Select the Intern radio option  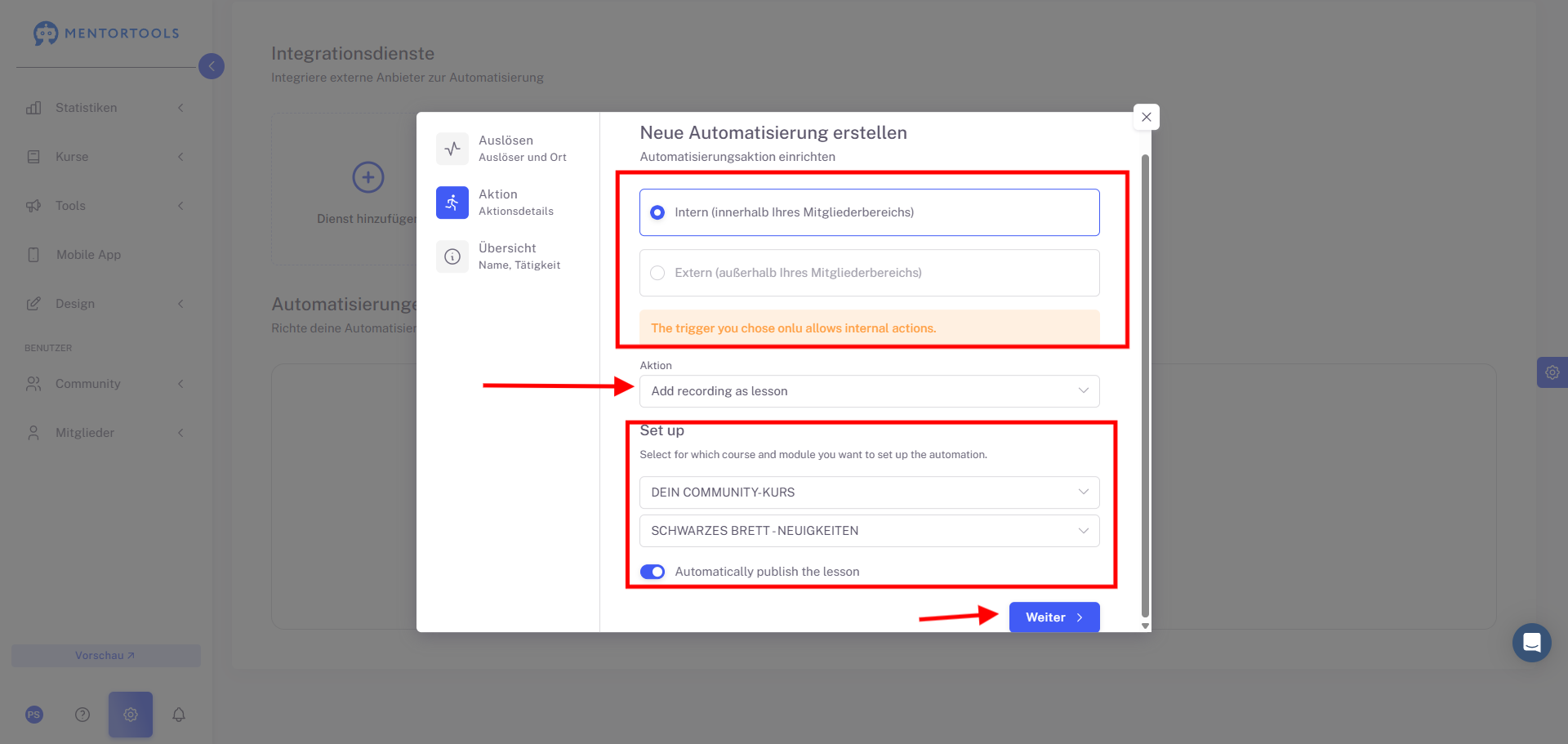(870, 212)
